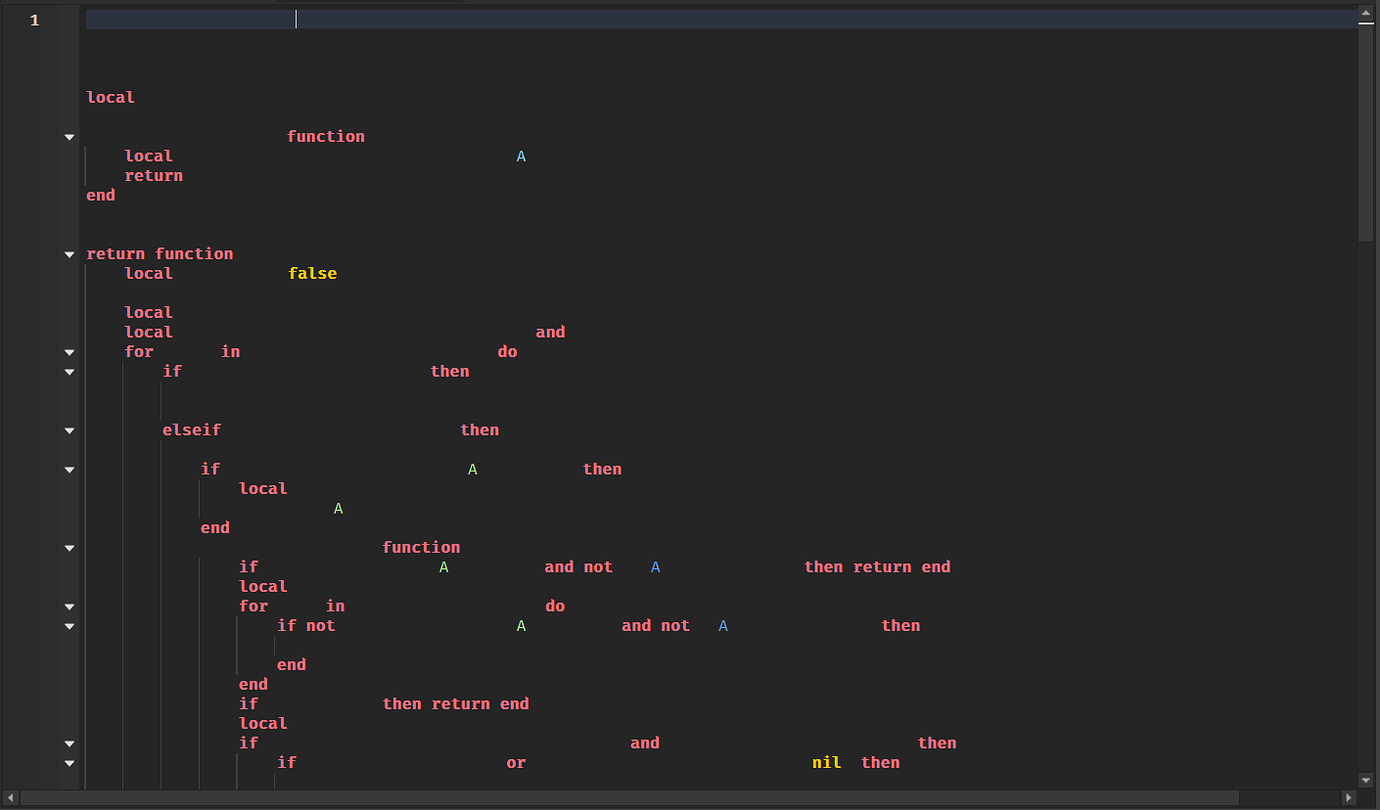Viewport: 1380px width, 810px height.
Task: Click the 'elseif' keyword
Action: coord(192,430)
